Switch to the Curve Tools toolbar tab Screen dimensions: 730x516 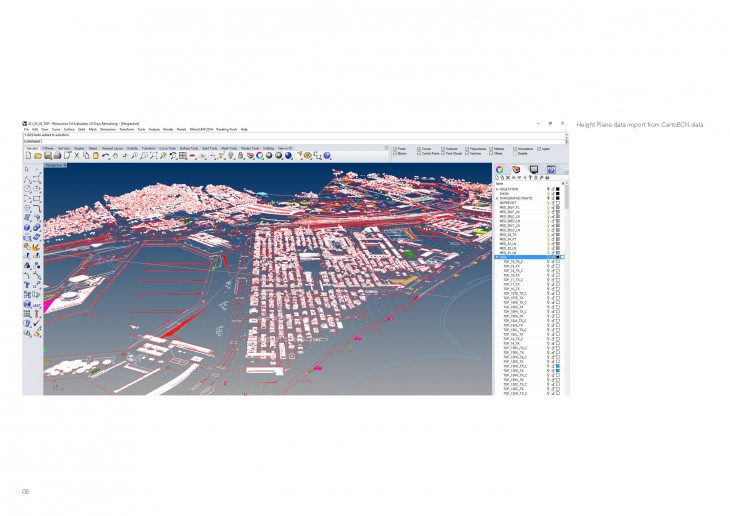pos(167,147)
